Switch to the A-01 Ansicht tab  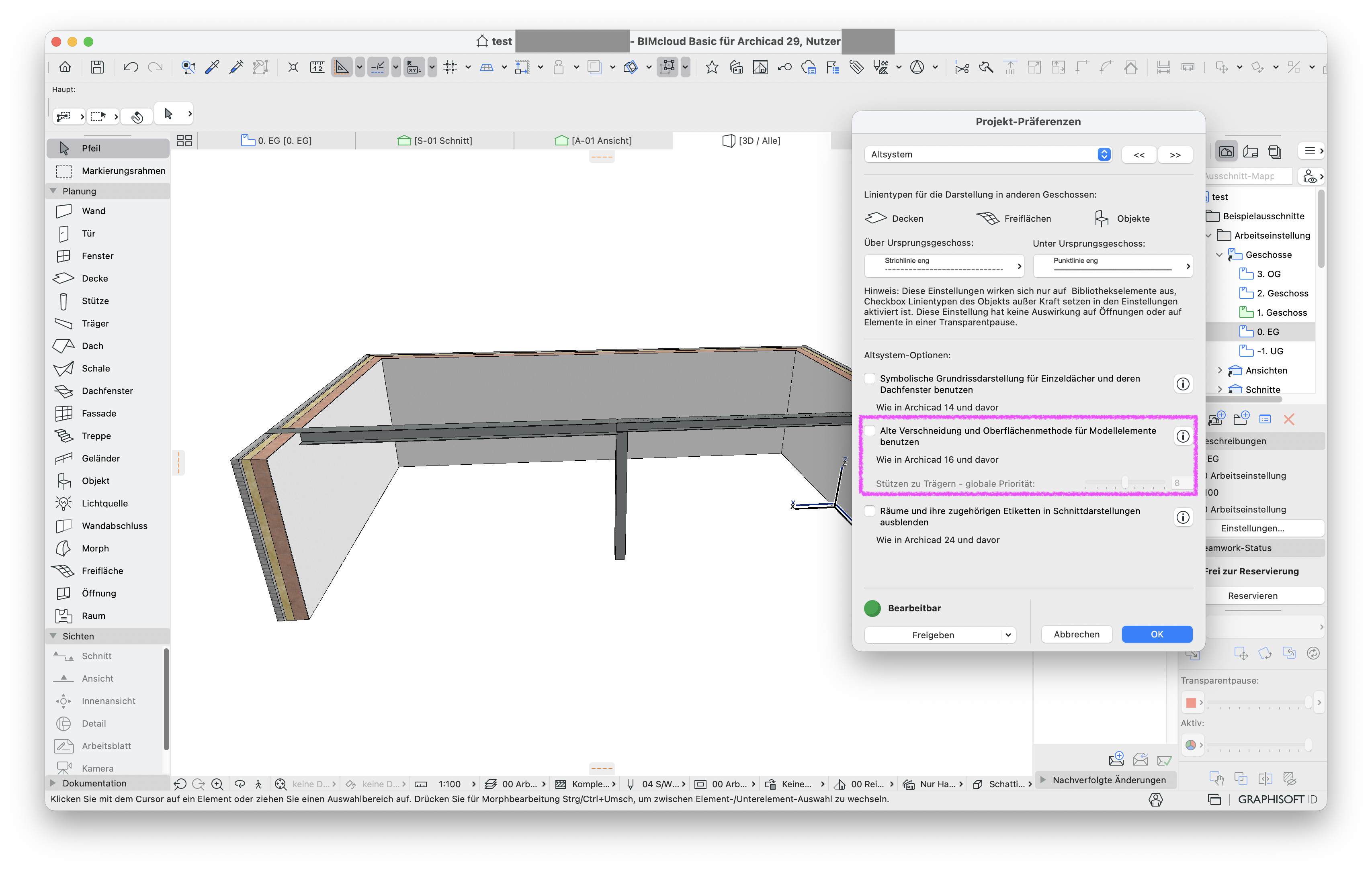[x=593, y=141]
